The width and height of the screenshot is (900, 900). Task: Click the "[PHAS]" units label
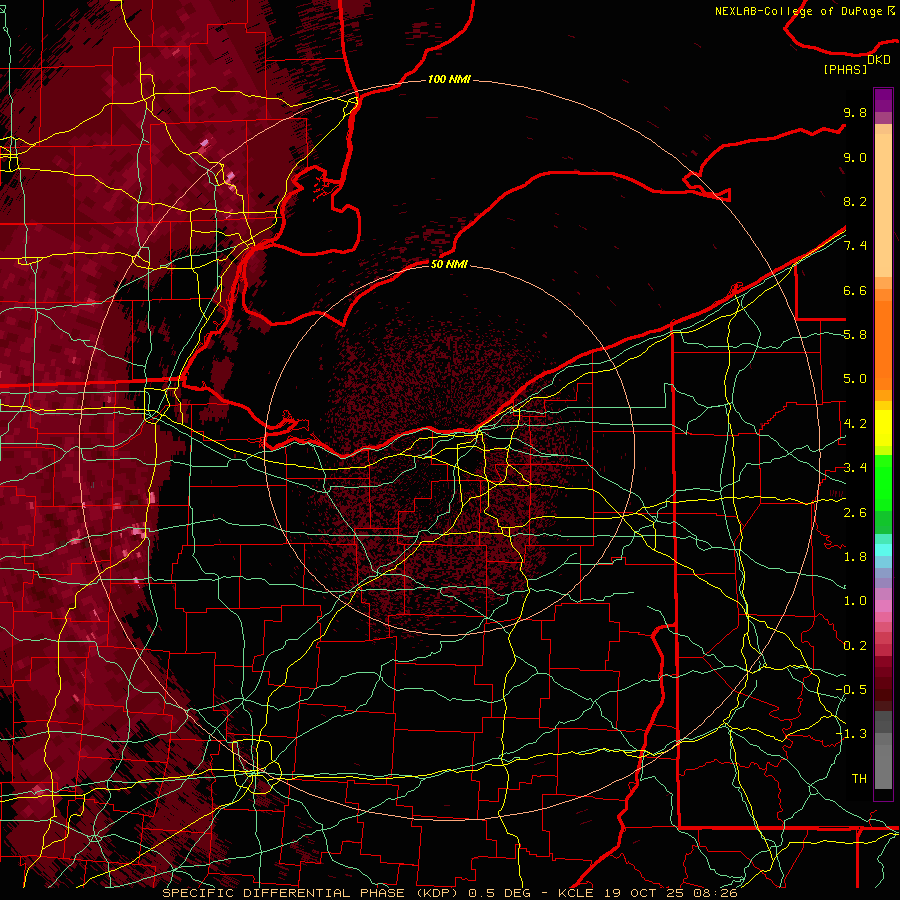coord(845,70)
